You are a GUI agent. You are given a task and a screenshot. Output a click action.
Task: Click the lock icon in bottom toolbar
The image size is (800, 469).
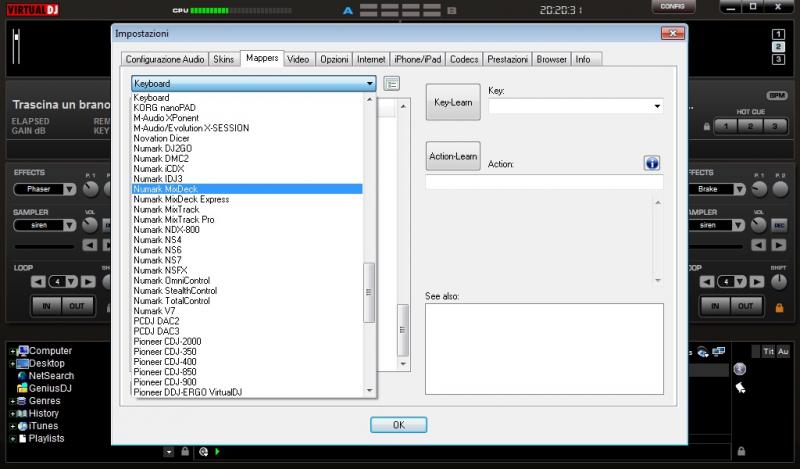(x=185, y=452)
